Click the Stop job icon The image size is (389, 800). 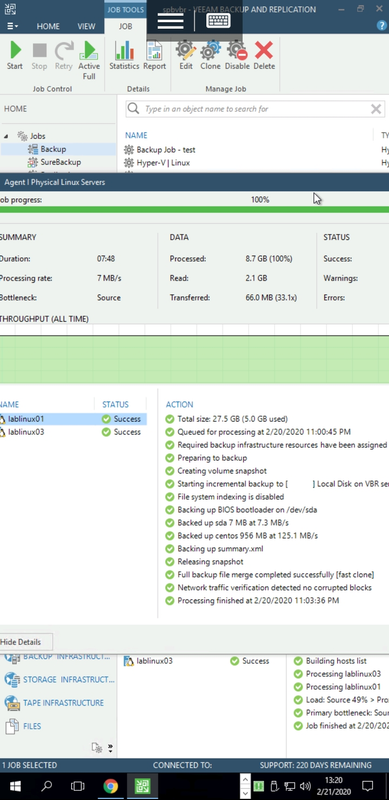[39, 56]
